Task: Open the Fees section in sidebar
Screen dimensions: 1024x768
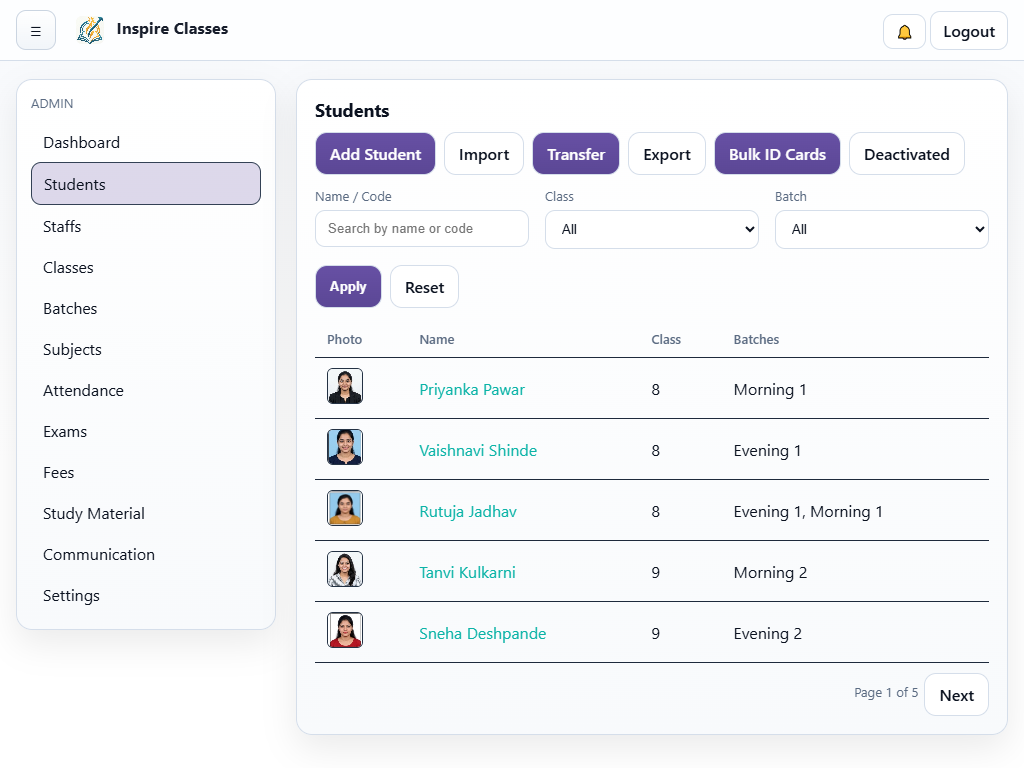Action: tap(58, 472)
